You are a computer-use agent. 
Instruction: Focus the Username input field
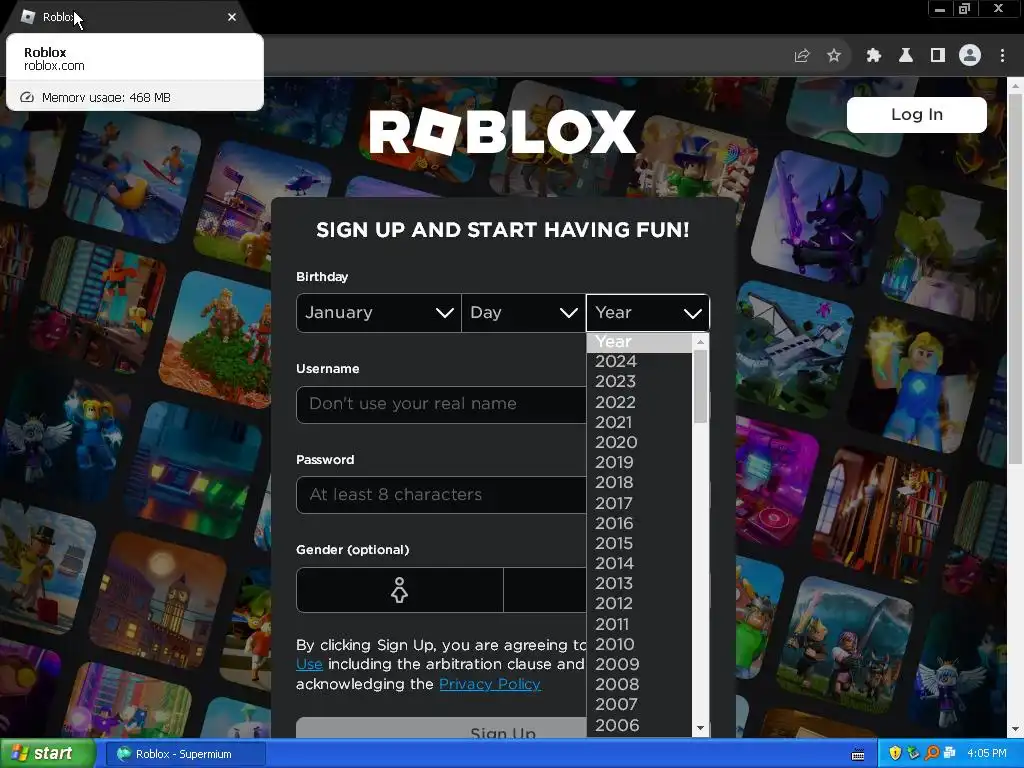click(x=441, y=404)
